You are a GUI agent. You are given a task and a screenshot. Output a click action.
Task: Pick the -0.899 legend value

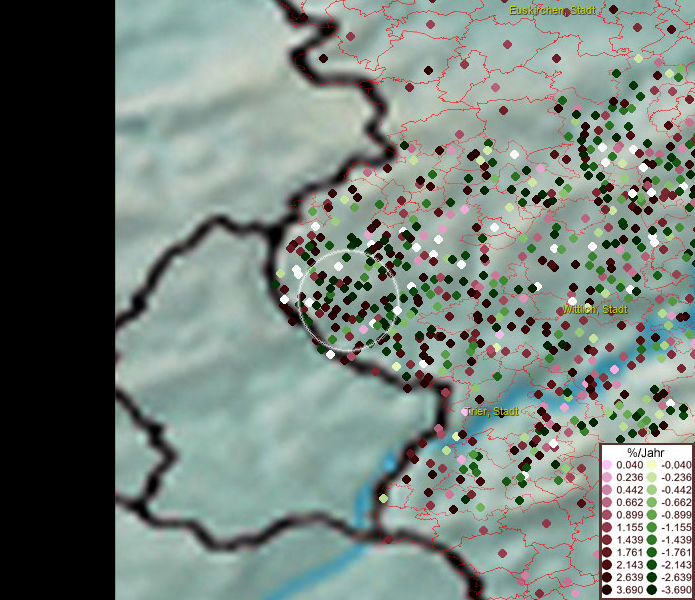point(676,515)
